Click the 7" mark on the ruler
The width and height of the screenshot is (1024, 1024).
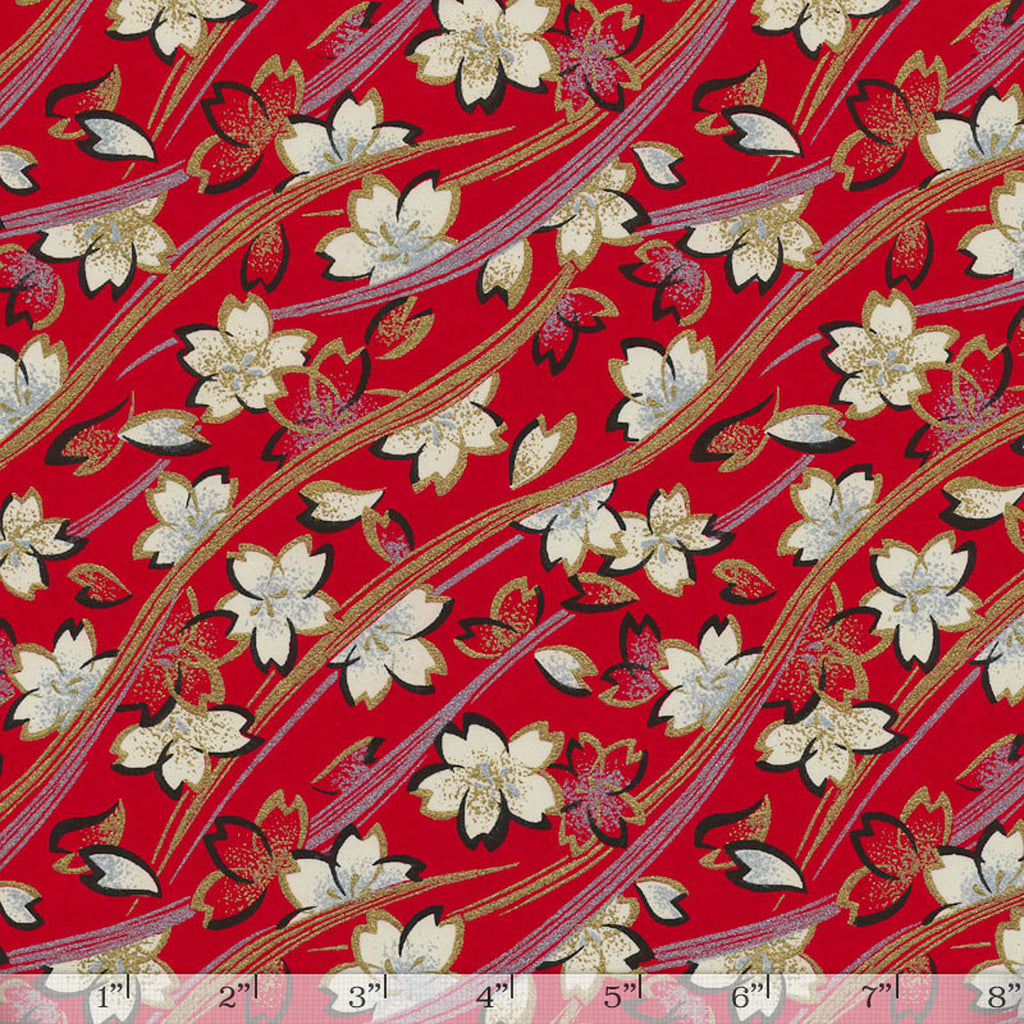click(875, 996)
